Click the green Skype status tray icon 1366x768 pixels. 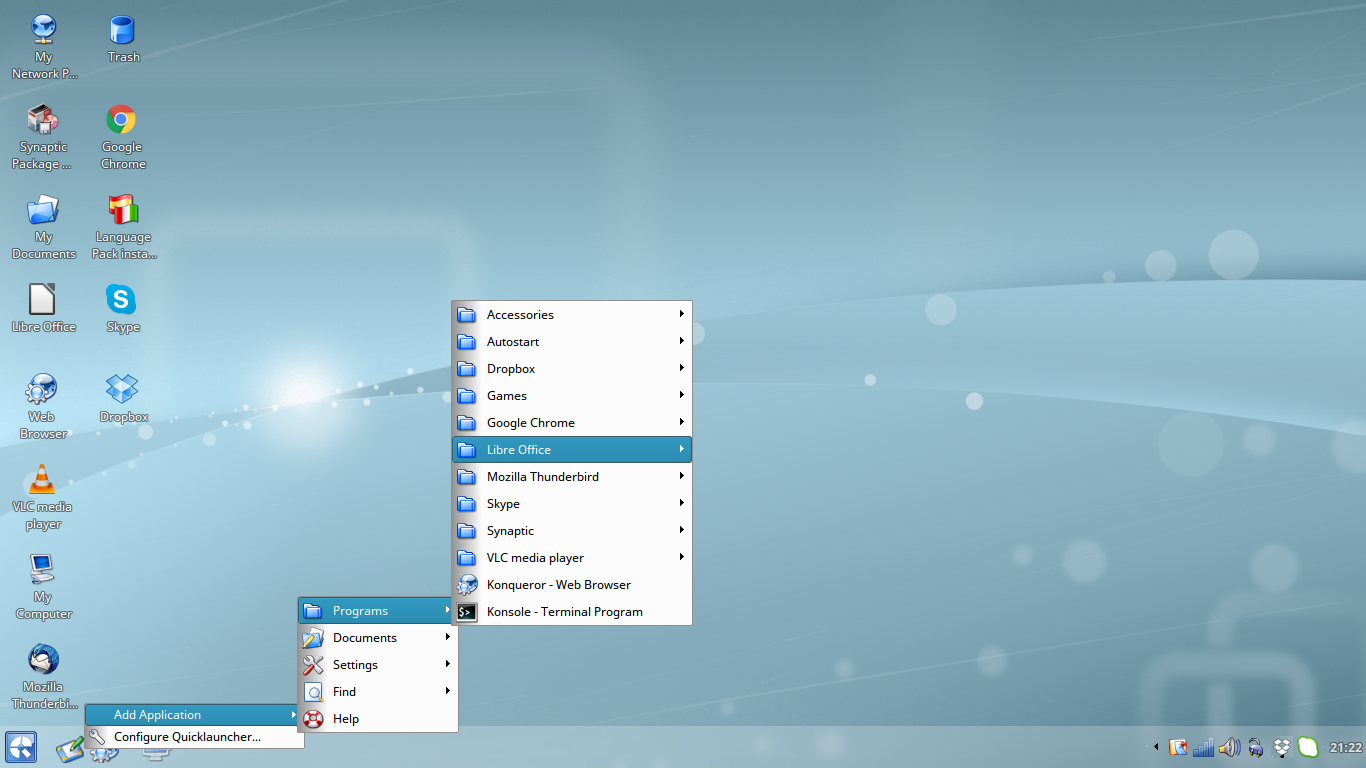pos(1308,747)
